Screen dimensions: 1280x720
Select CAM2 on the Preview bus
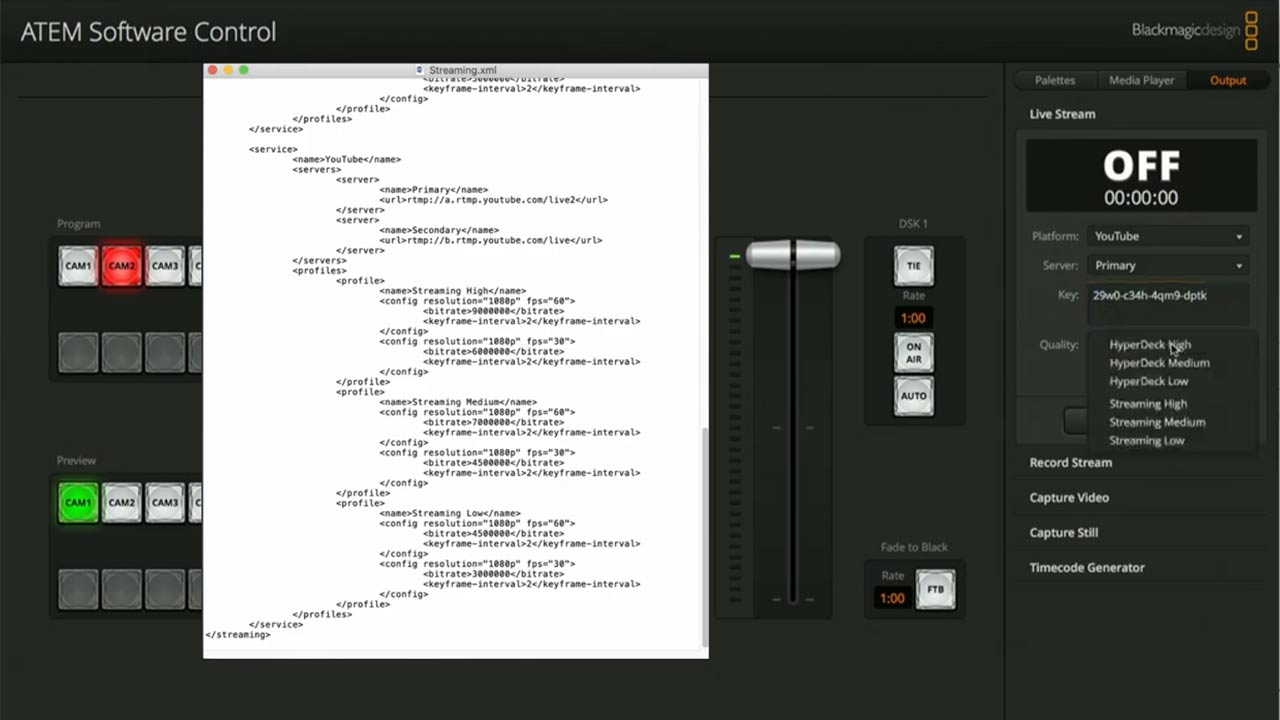[121, 503]
